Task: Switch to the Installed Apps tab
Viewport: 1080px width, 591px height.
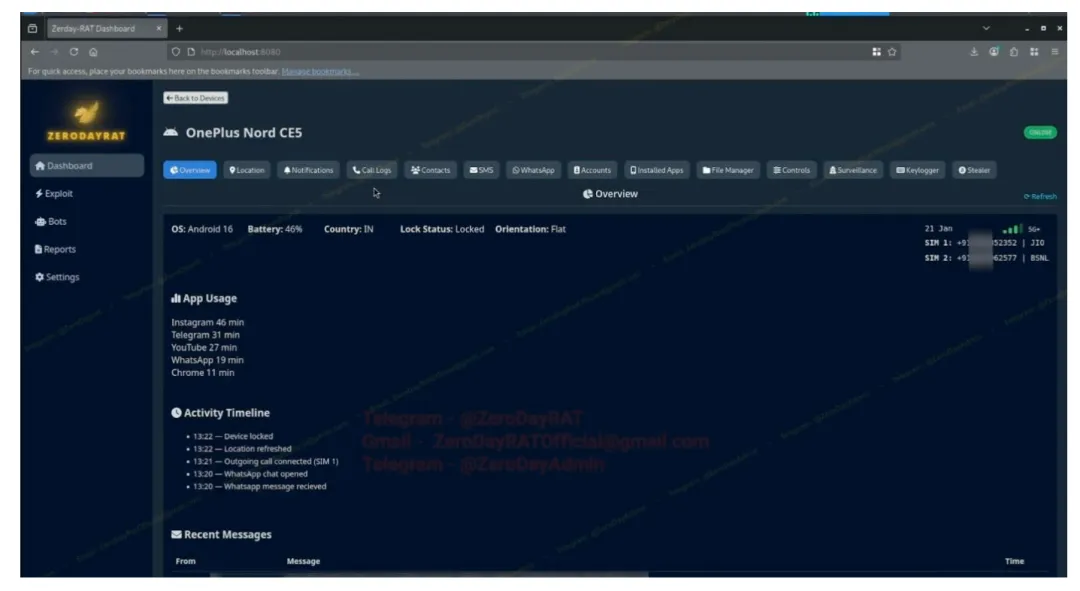Action: [657, 170]
